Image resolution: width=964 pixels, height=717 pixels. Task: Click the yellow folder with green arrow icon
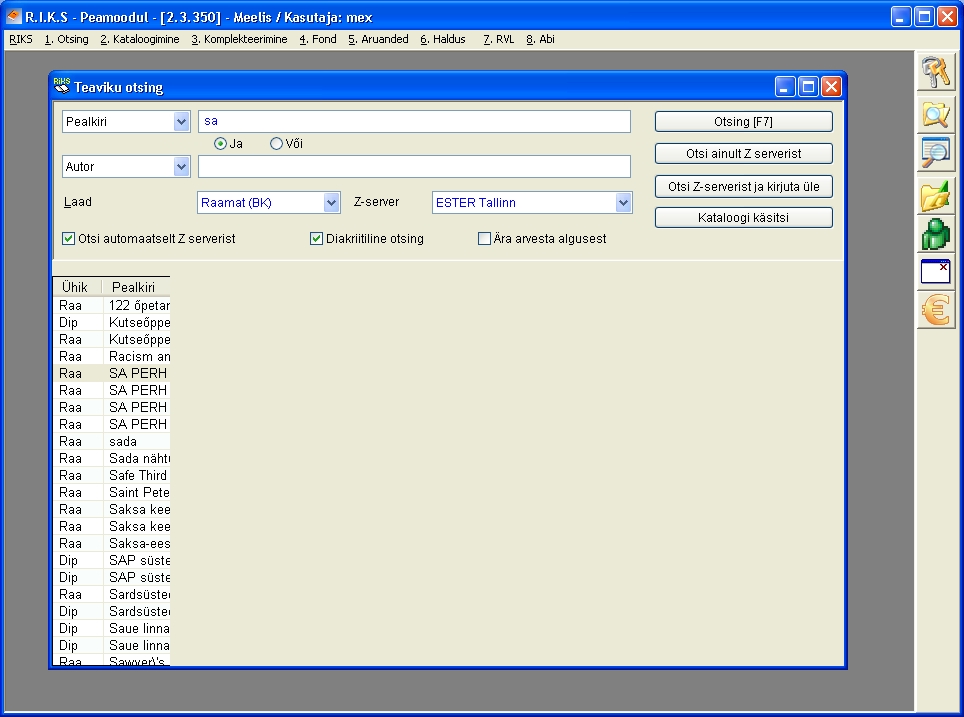click(x=936, y=195)
